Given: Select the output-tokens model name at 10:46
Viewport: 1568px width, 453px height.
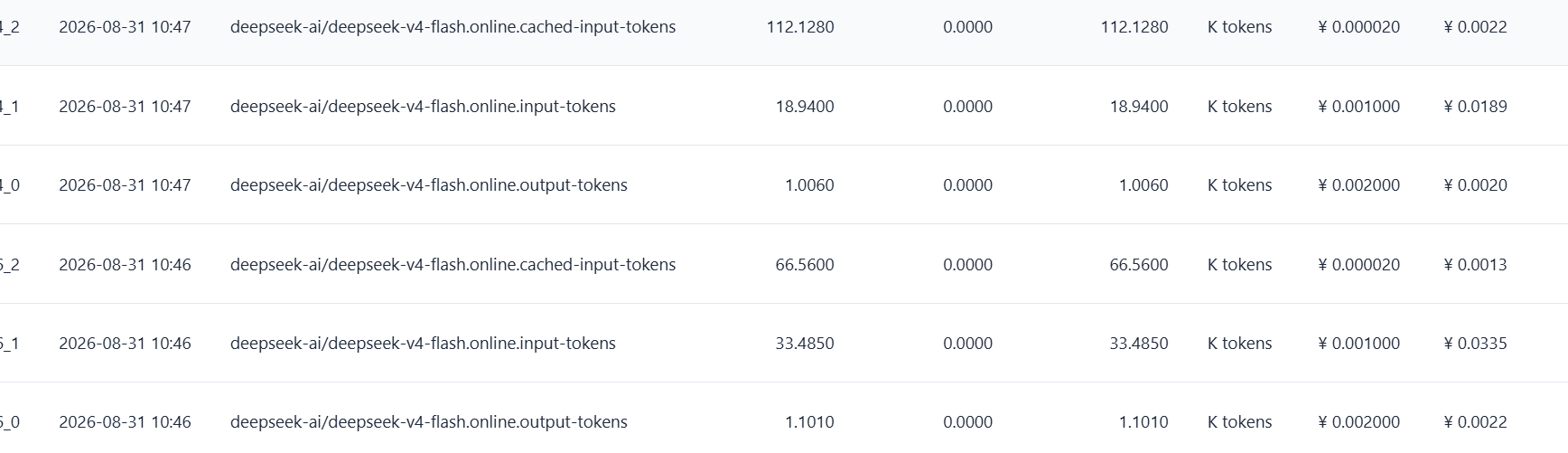Looking at the screenshot, I should (429, 422).
